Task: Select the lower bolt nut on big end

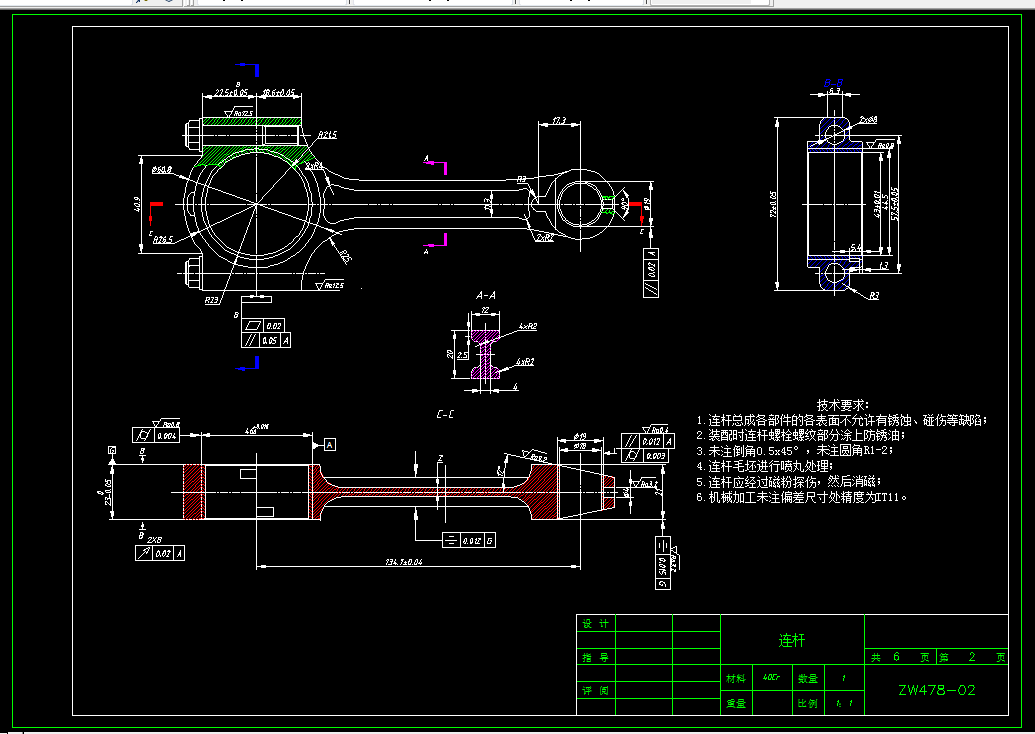Action: pos(191,273)
